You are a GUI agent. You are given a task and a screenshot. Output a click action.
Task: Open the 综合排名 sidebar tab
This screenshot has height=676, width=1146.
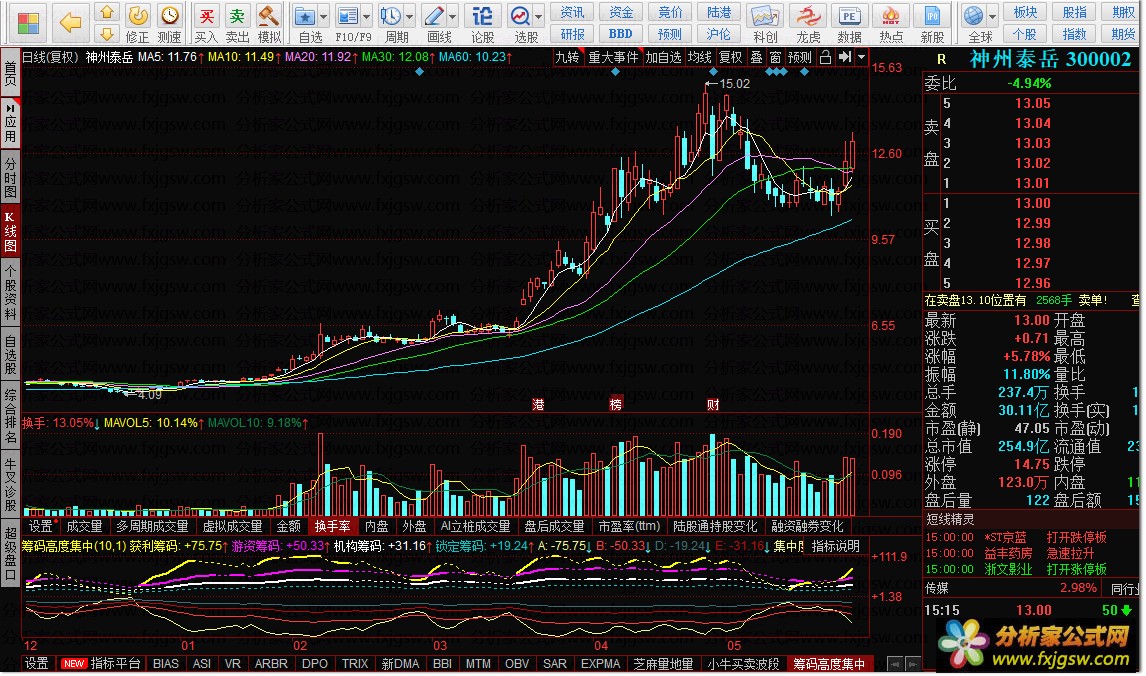[10, 416]
